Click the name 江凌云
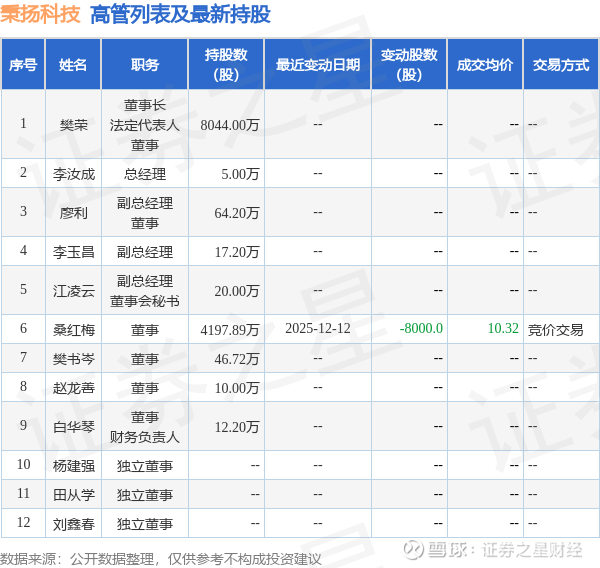The image size is (600, 568). (x=73, y=291)
